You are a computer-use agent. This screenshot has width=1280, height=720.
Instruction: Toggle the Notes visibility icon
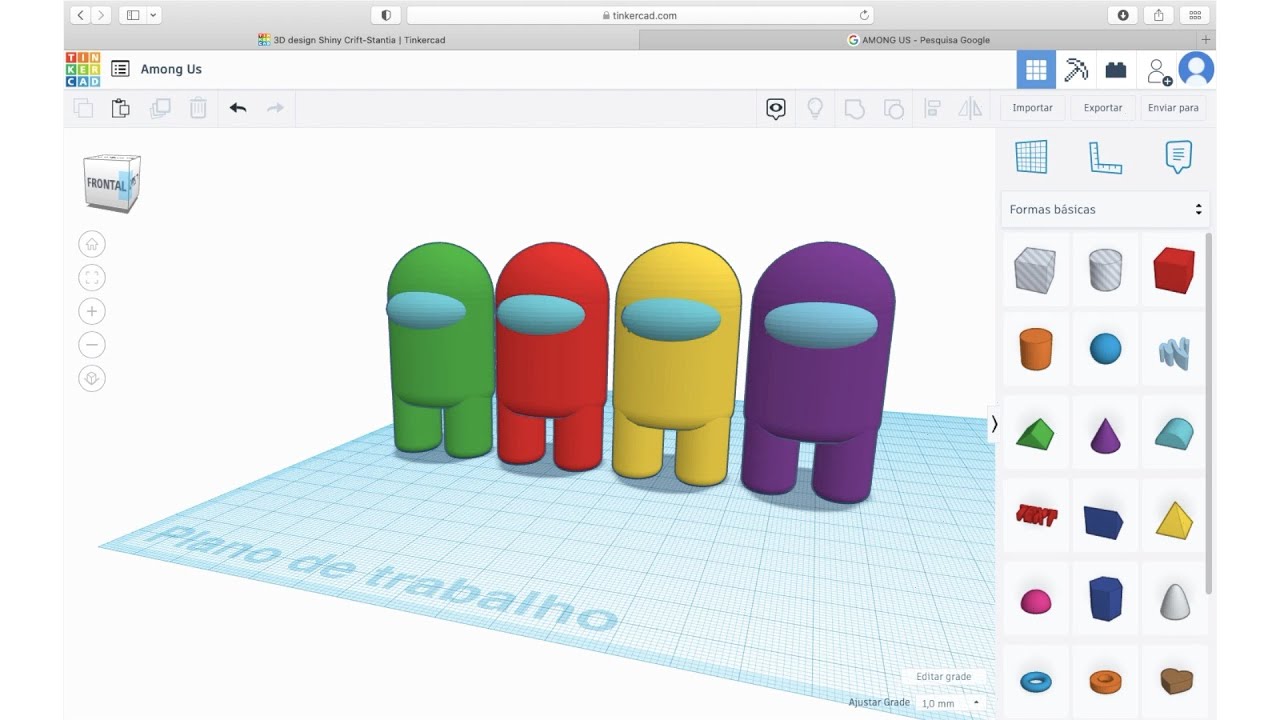point(776,108)
